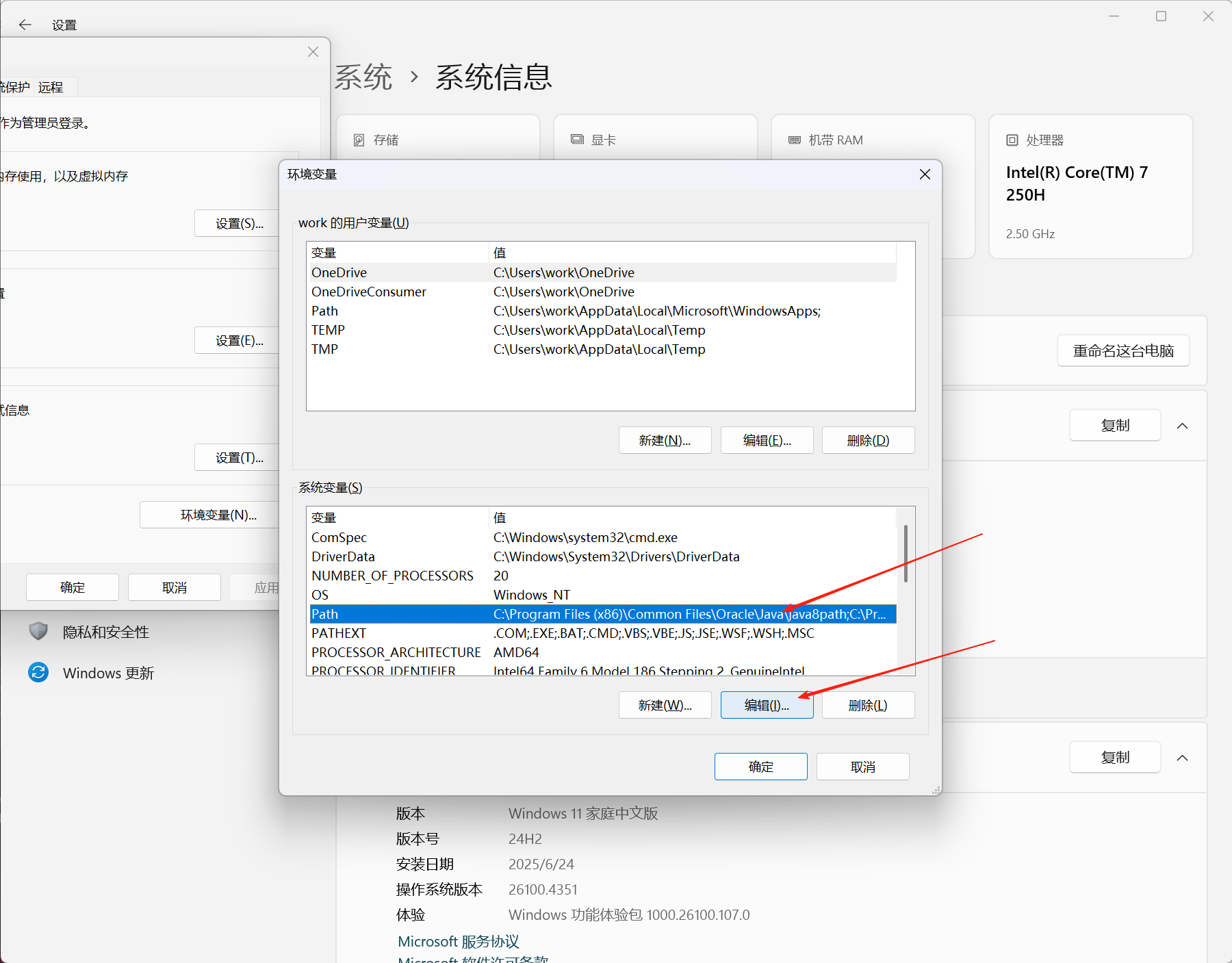Collapse the panel beside the lower 复制 button
This screenshot has height=963, width=1232.
tap(1183, 757)
